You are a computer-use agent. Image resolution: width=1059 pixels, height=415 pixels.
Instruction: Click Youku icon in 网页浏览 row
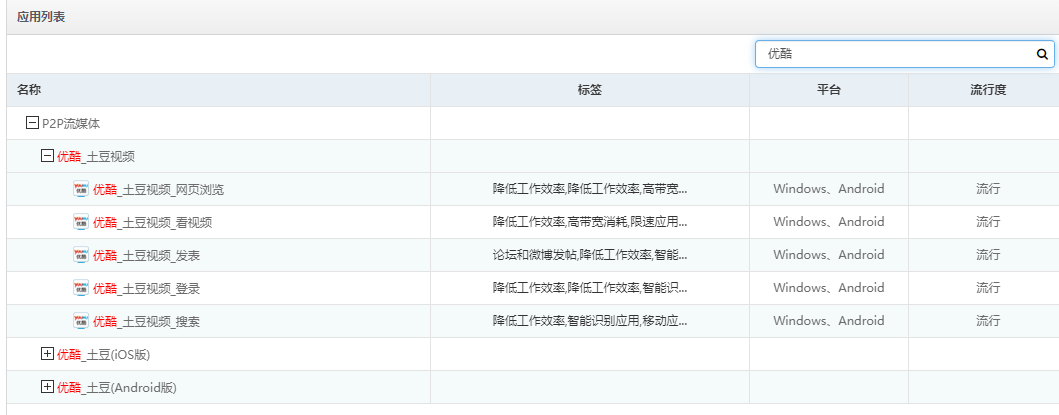(81, 189)
